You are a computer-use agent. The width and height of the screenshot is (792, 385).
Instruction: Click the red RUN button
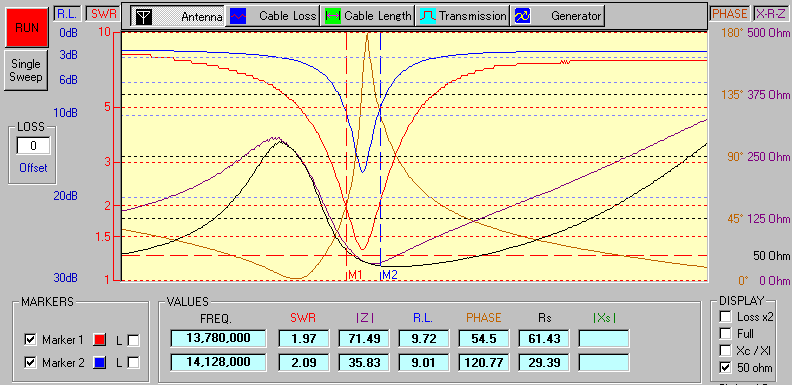26,27
